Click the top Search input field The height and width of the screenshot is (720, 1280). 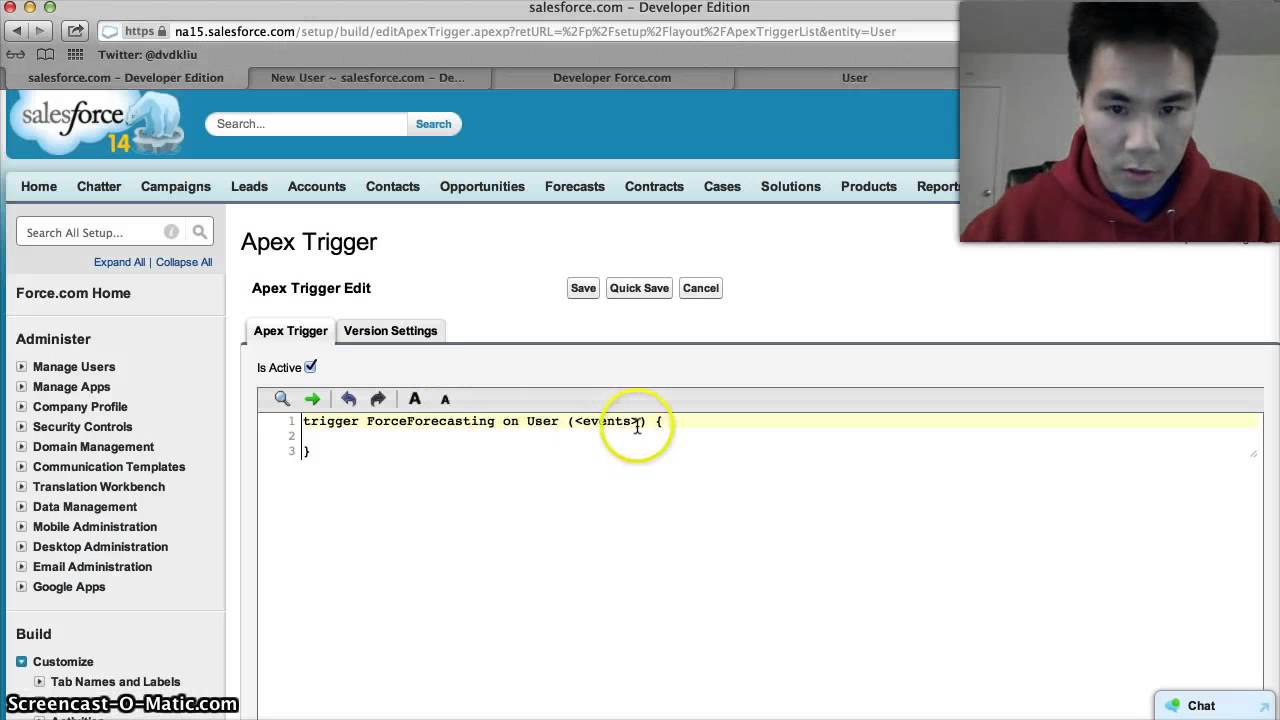(x=306, y=124)
